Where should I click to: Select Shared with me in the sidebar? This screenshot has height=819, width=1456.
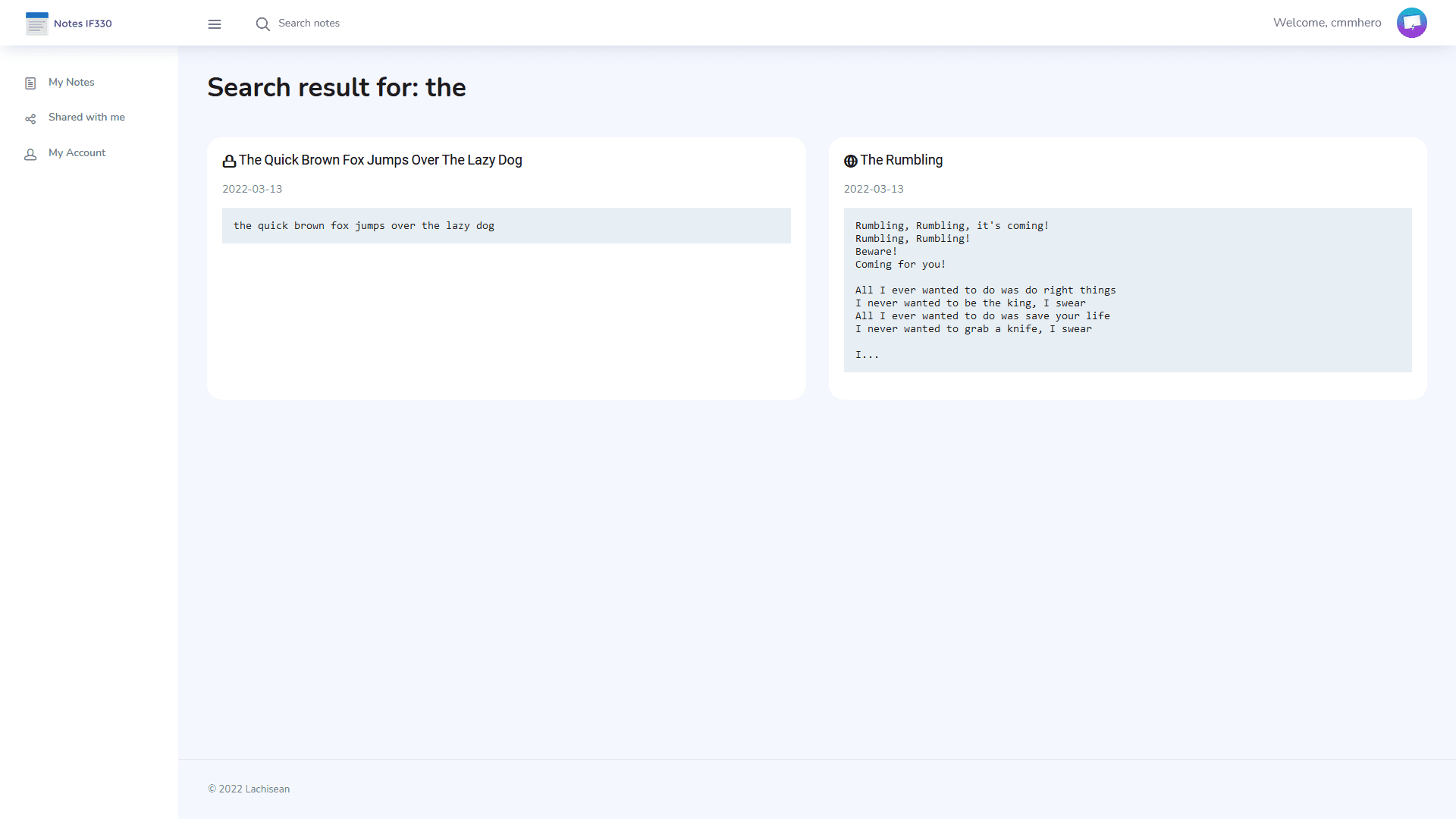[x=86, y=118]
